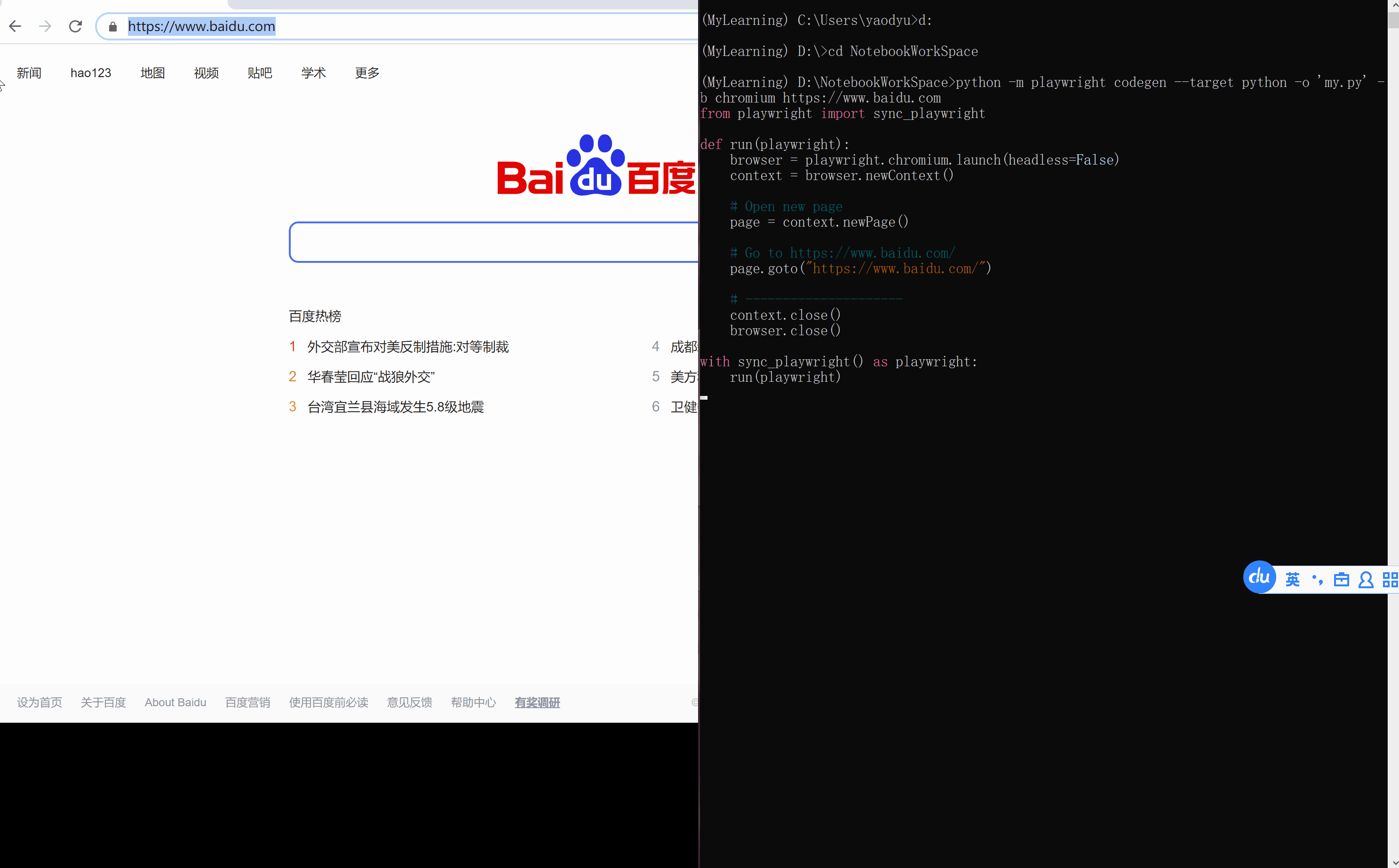
Task: Click the 关于百度 about Baidu link
Action: pyautogui.click(x=103, y=701)
